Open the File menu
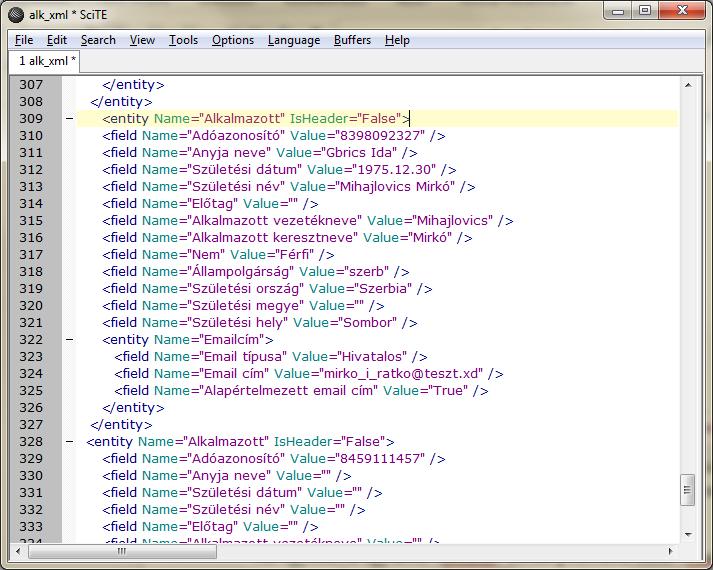This screenshot has width=713, height=570. pos(24,40)
